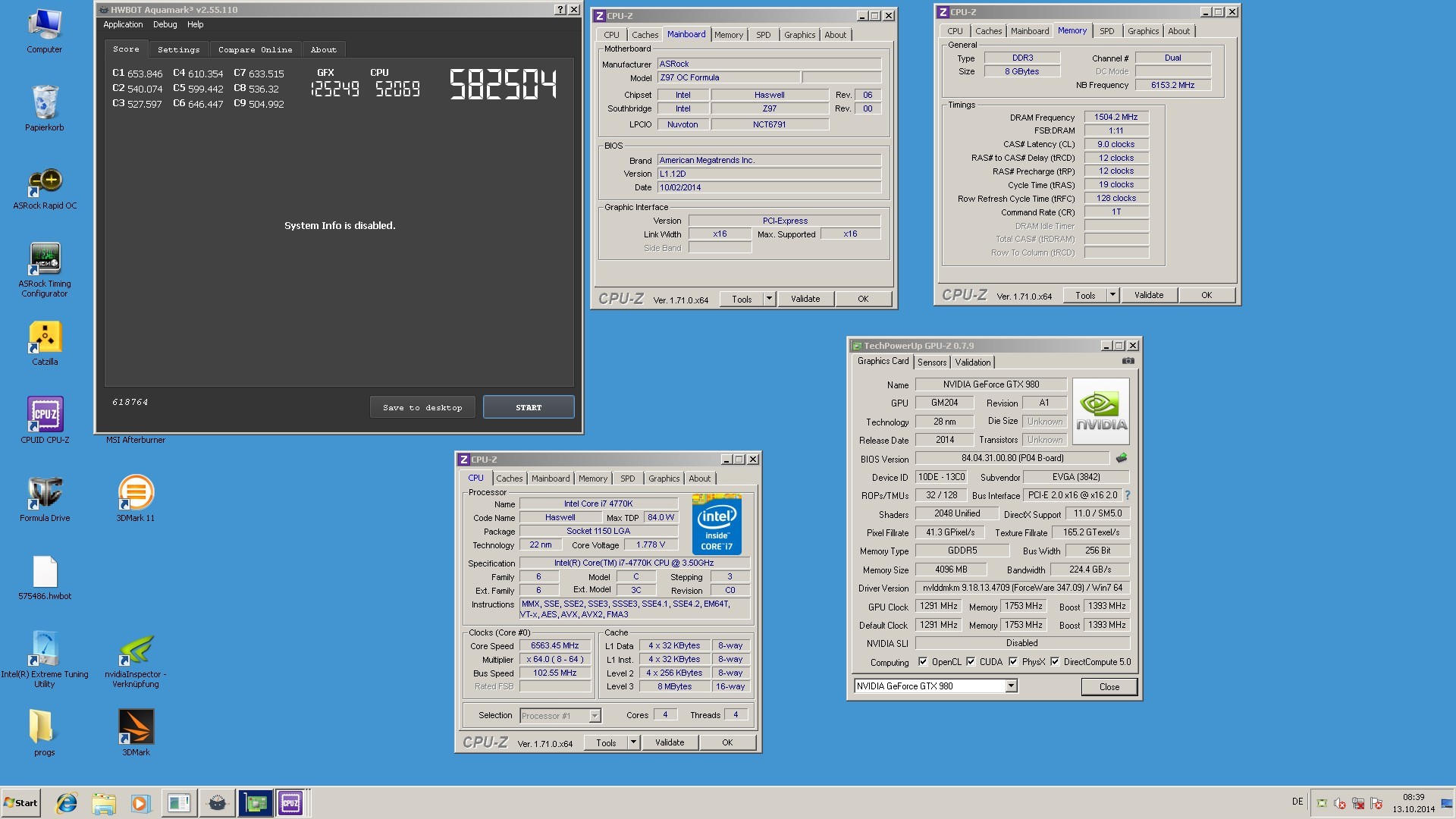Switch to the About tab in Aquamark
The image size is (1456, 819).
pyautogui.click(x=323, y=50)
